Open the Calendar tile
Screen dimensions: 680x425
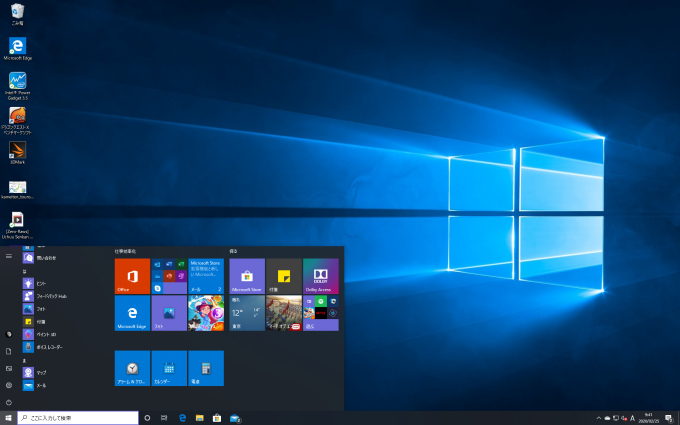[169, 368]
